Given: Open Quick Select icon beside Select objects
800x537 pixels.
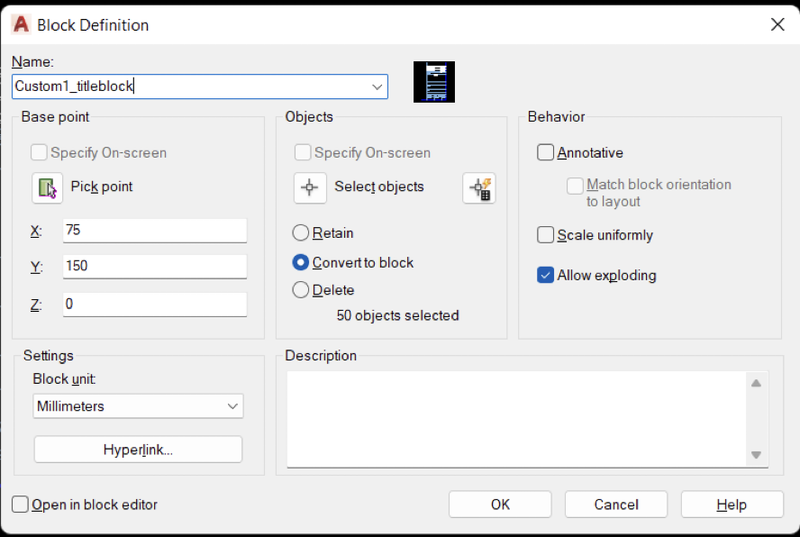Looking at the screenshot, I should [479, 188].
